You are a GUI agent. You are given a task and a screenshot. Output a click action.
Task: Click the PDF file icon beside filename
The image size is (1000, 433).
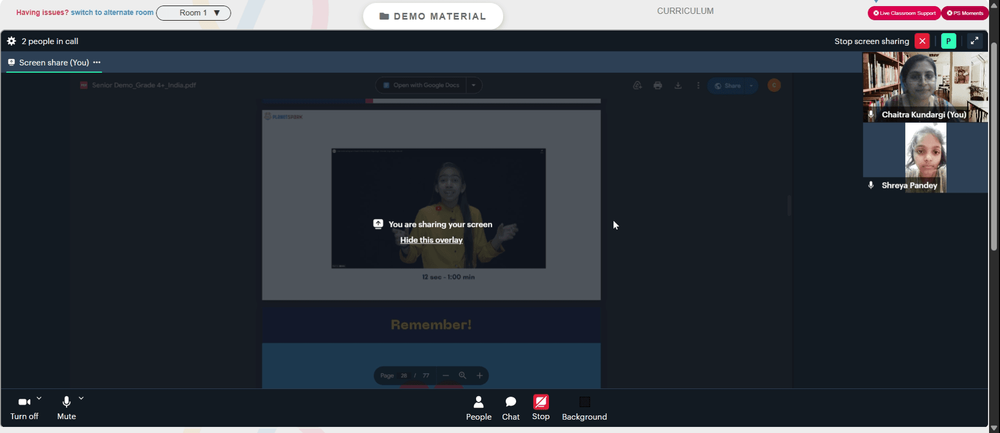click(84, 85)
